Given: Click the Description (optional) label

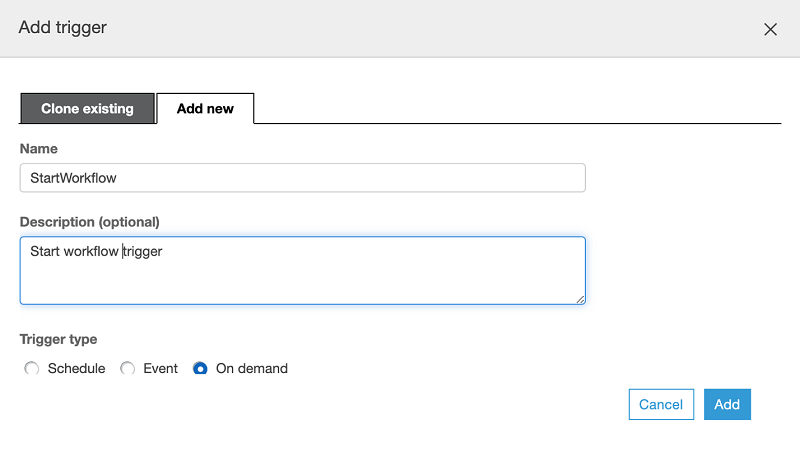Looking at the screenshot, I should point(89,222).
